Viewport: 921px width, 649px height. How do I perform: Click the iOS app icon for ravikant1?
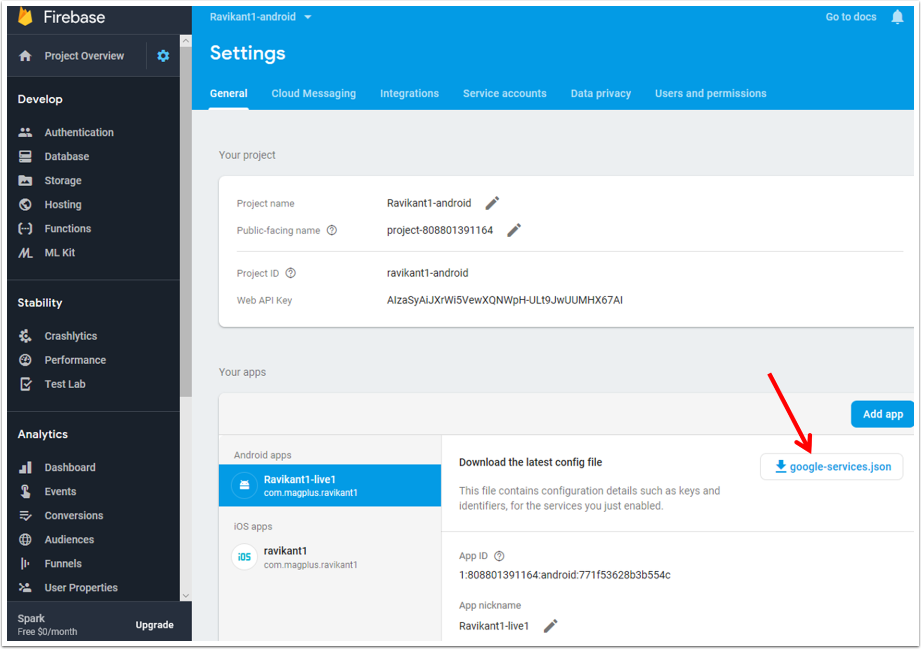click(244, 557)
